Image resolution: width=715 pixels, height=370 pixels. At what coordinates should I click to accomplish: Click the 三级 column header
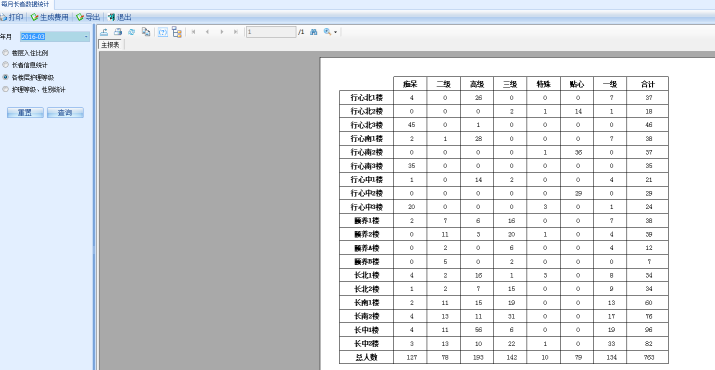click(x=510, y=84)
